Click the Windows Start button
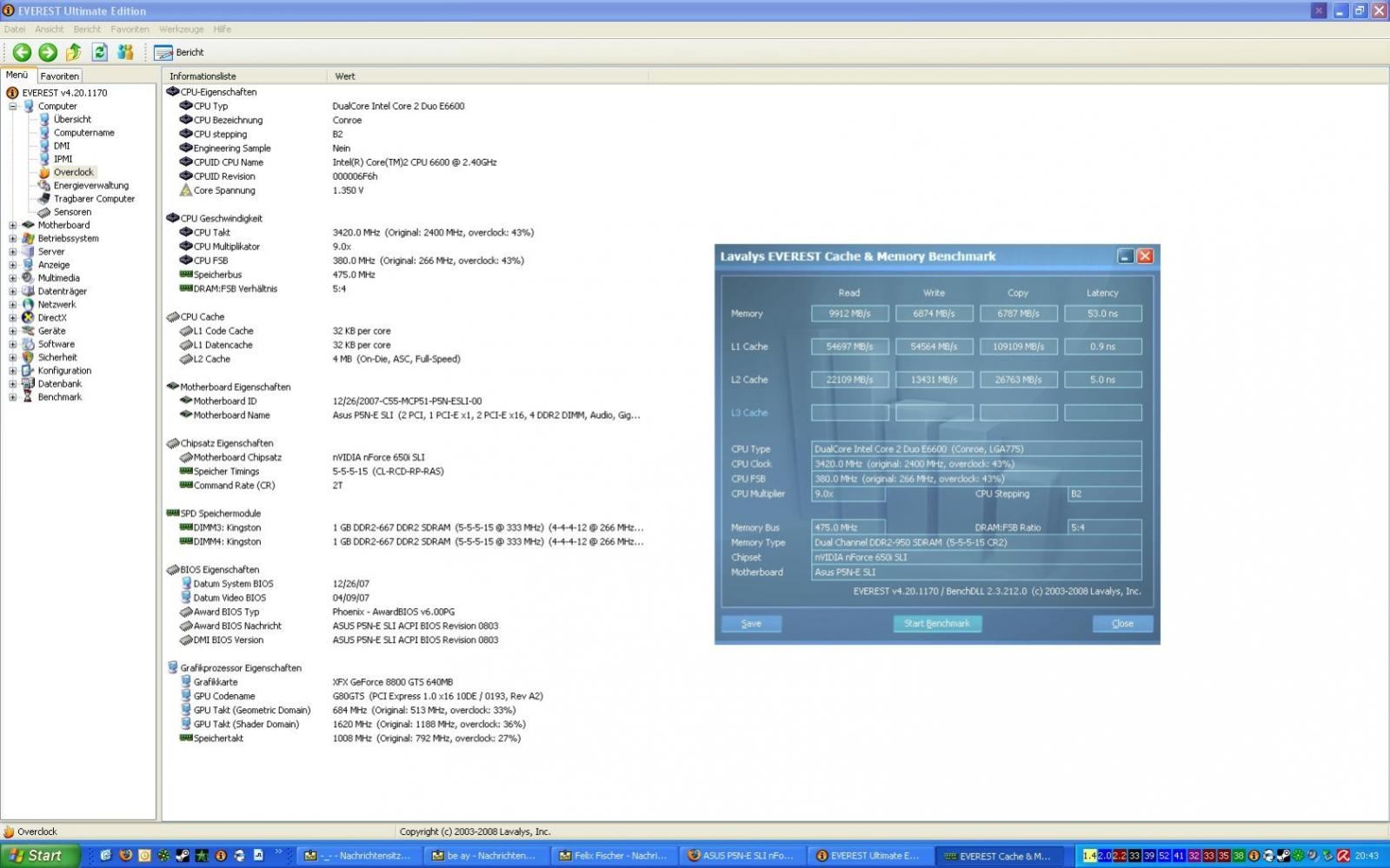 coord(41,856)
